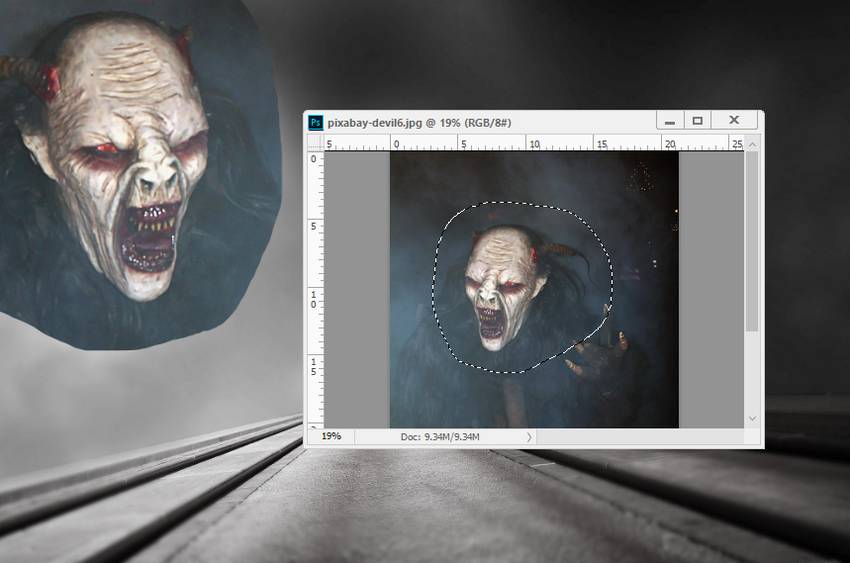This screenshot has width=850, height=563.
Task: Click inside the selected devil face in document
Action: [502, 289]
